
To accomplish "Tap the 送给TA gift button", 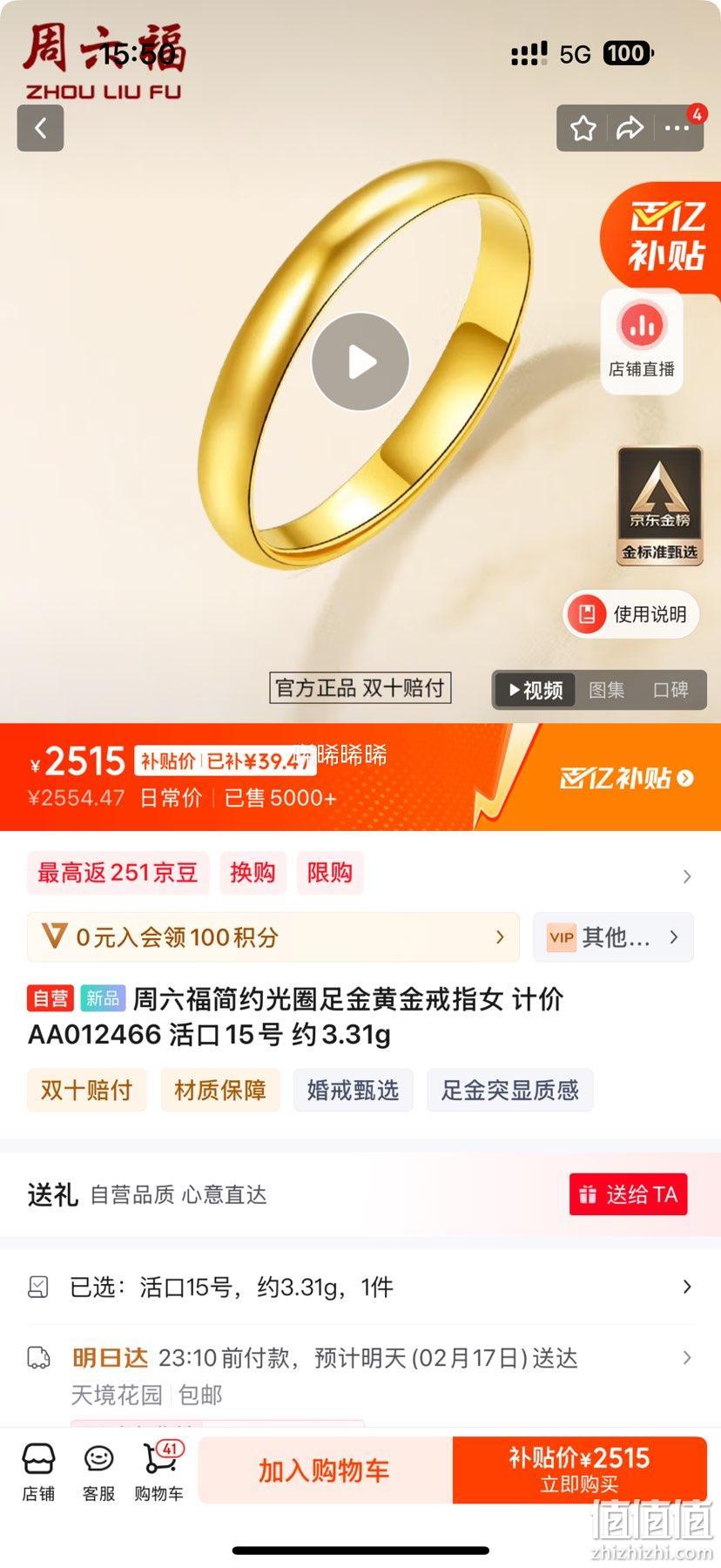I will [x=629, y=1194].
